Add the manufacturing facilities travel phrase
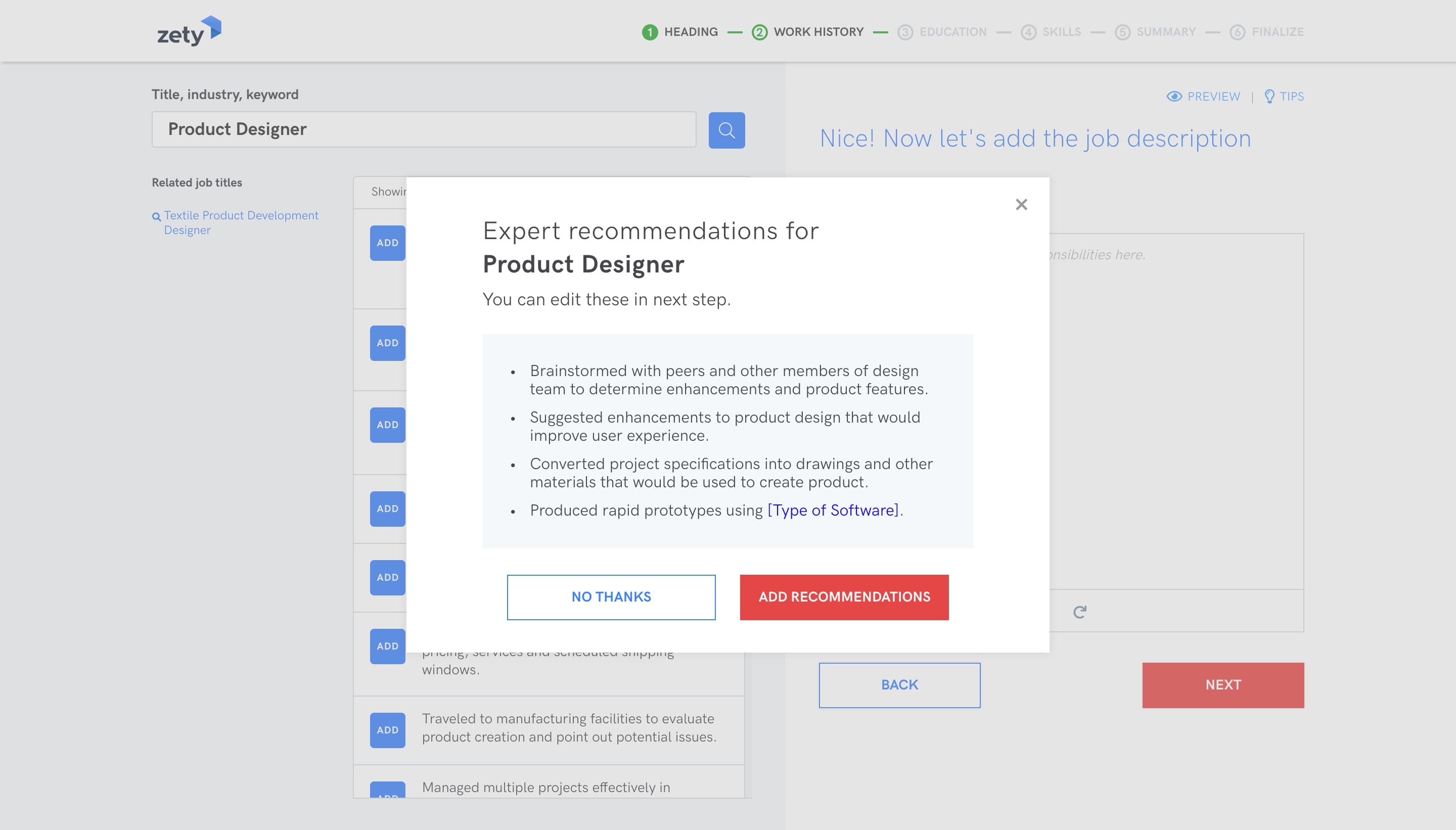This screenshot has width=1456, height=830. 387,730
